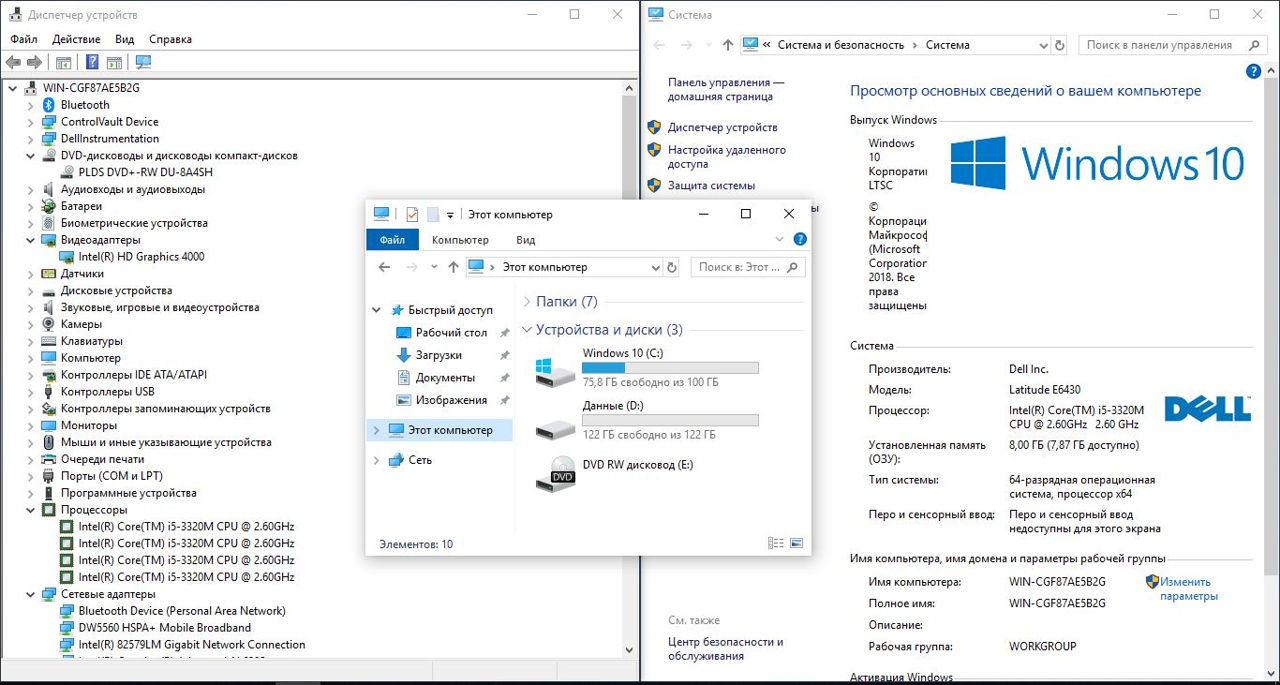Click the Up arrow in Explorer navigation bar
Viewport: 1280px width, 685px height.
[453, 267]
